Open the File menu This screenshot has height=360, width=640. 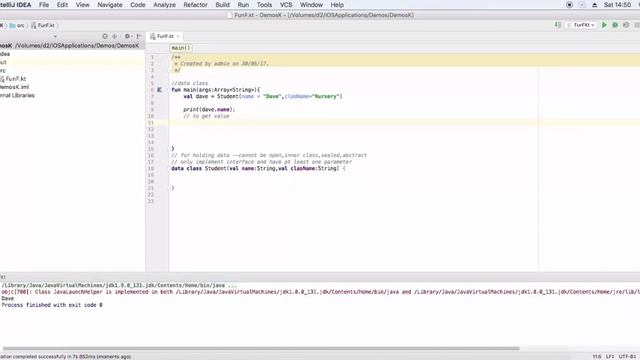pos(44,5)
